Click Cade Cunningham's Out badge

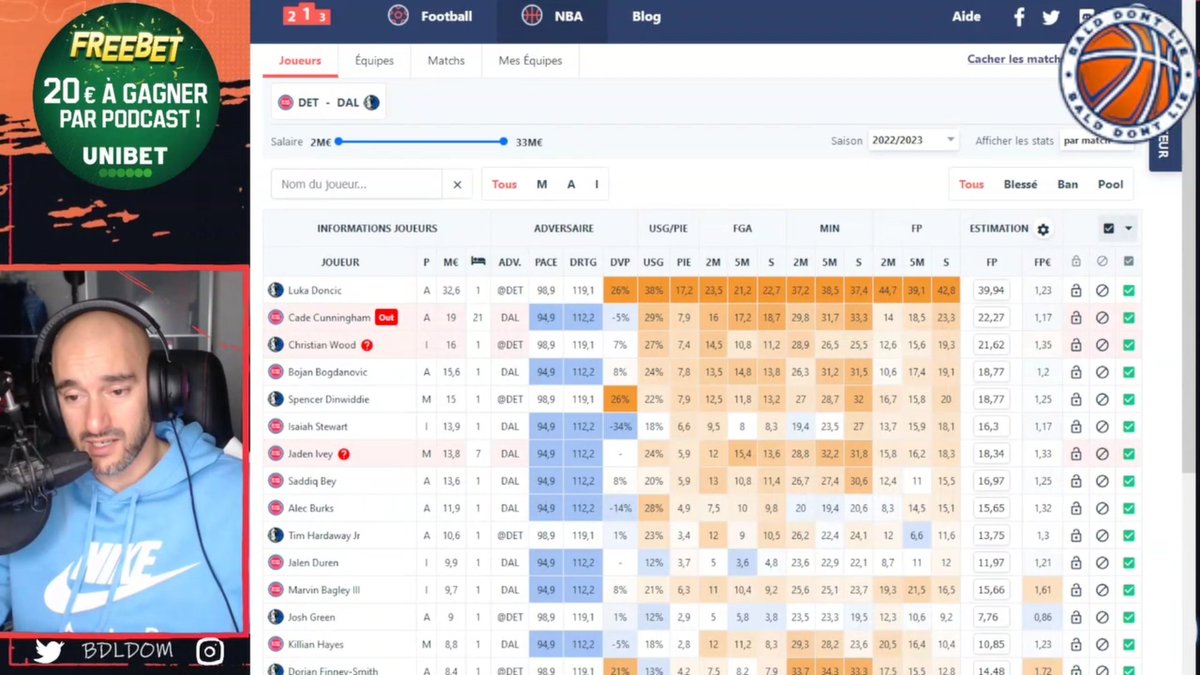[386, 318]
